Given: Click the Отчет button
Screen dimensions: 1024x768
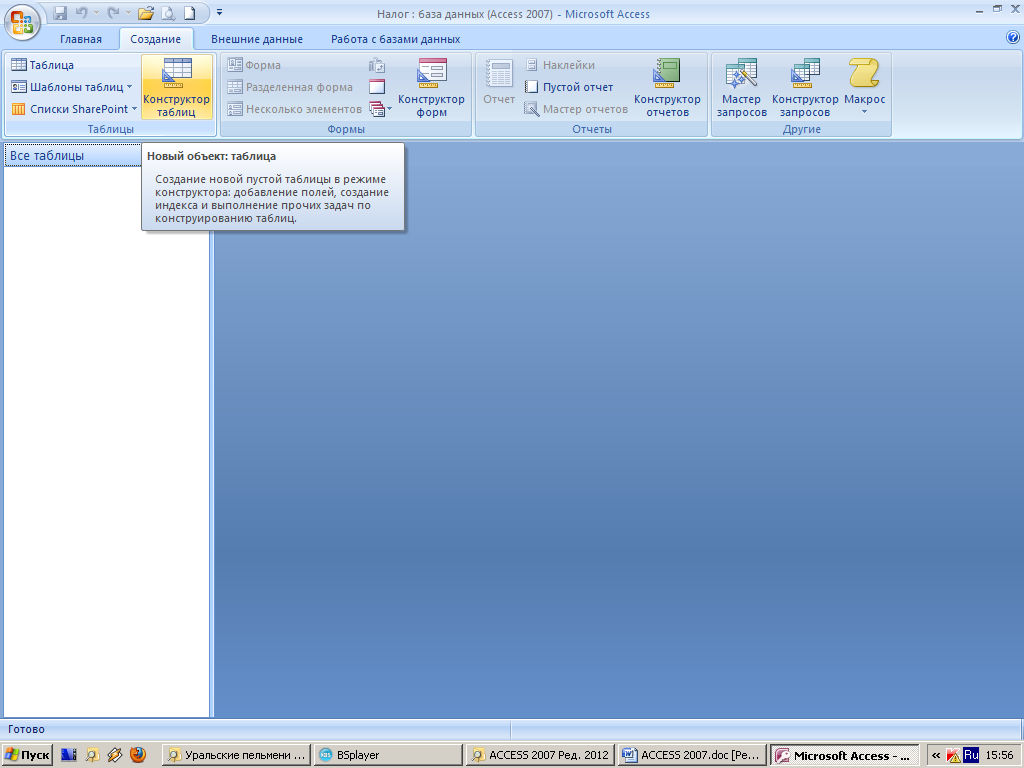Looking at the screenshot, I should click(x=499, y=84).
